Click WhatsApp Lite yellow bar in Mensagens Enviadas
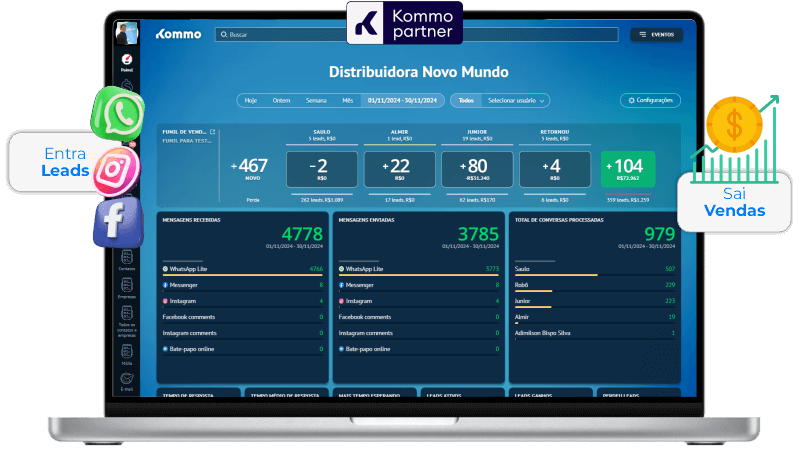 point(418,275)
